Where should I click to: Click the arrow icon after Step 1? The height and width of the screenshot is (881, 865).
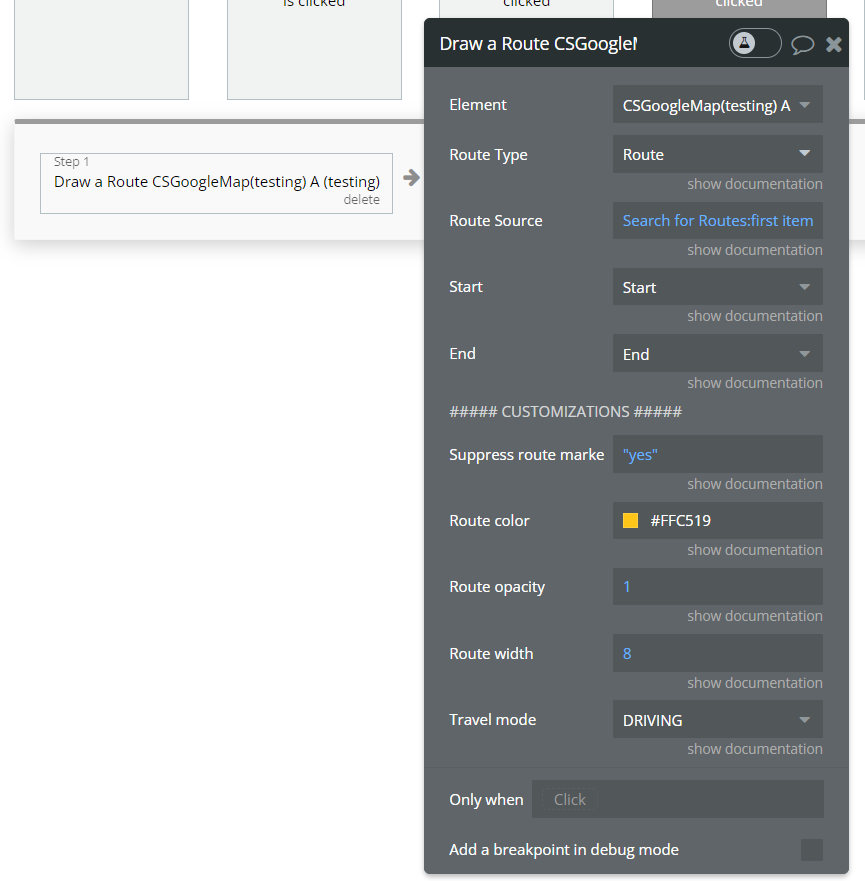pos(411,178)
